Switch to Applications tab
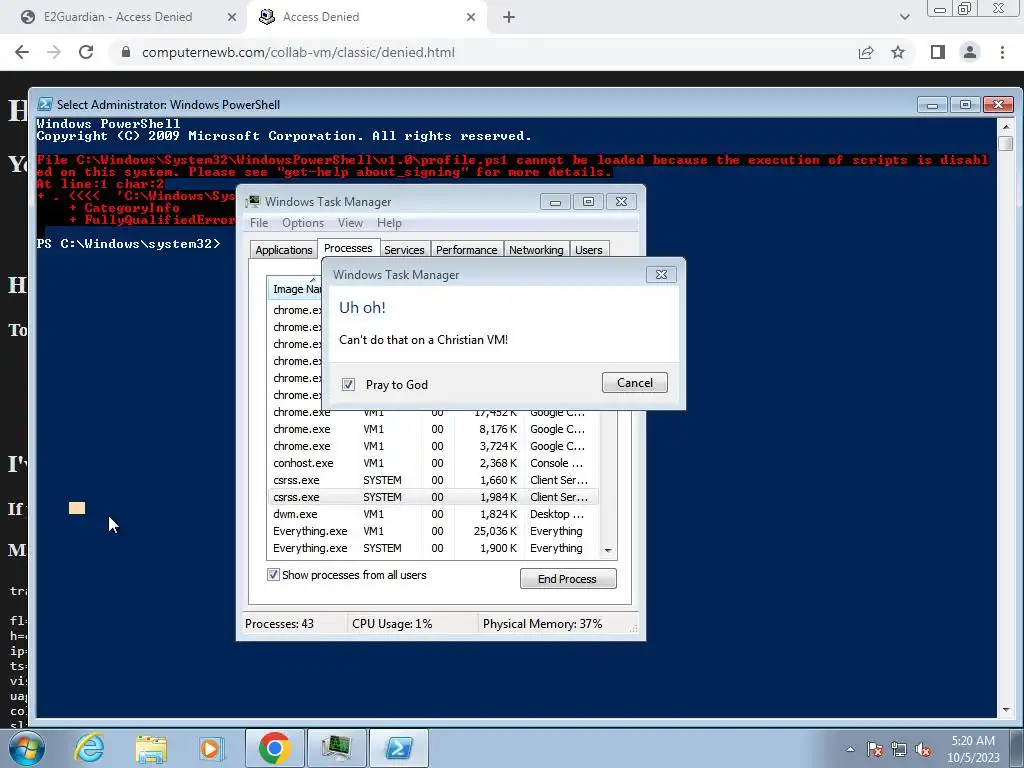The height and width of the screenshot is (768, 1024). tap(283, 250)
